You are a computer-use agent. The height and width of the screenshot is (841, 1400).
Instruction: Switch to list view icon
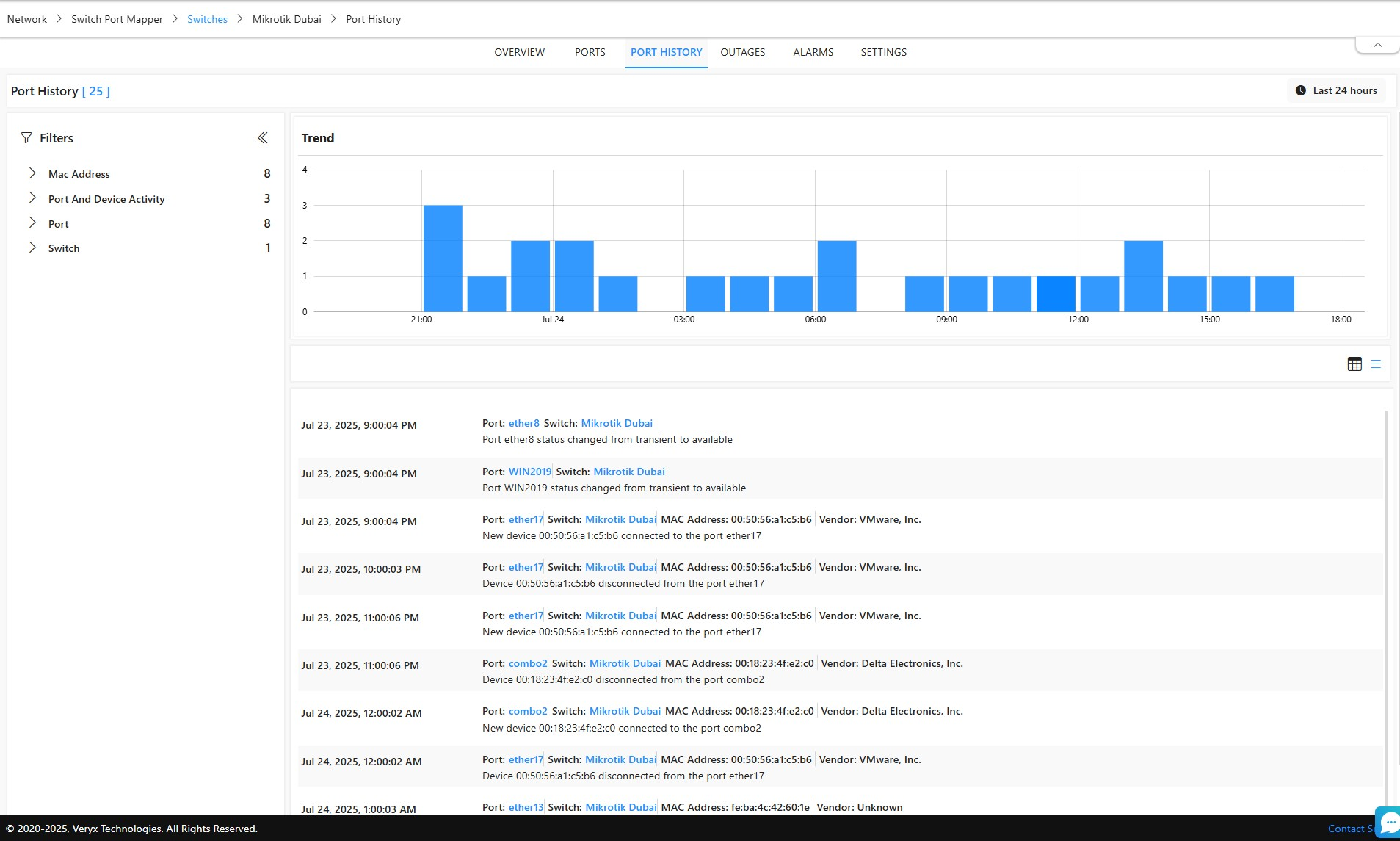tap(1376, 364)
